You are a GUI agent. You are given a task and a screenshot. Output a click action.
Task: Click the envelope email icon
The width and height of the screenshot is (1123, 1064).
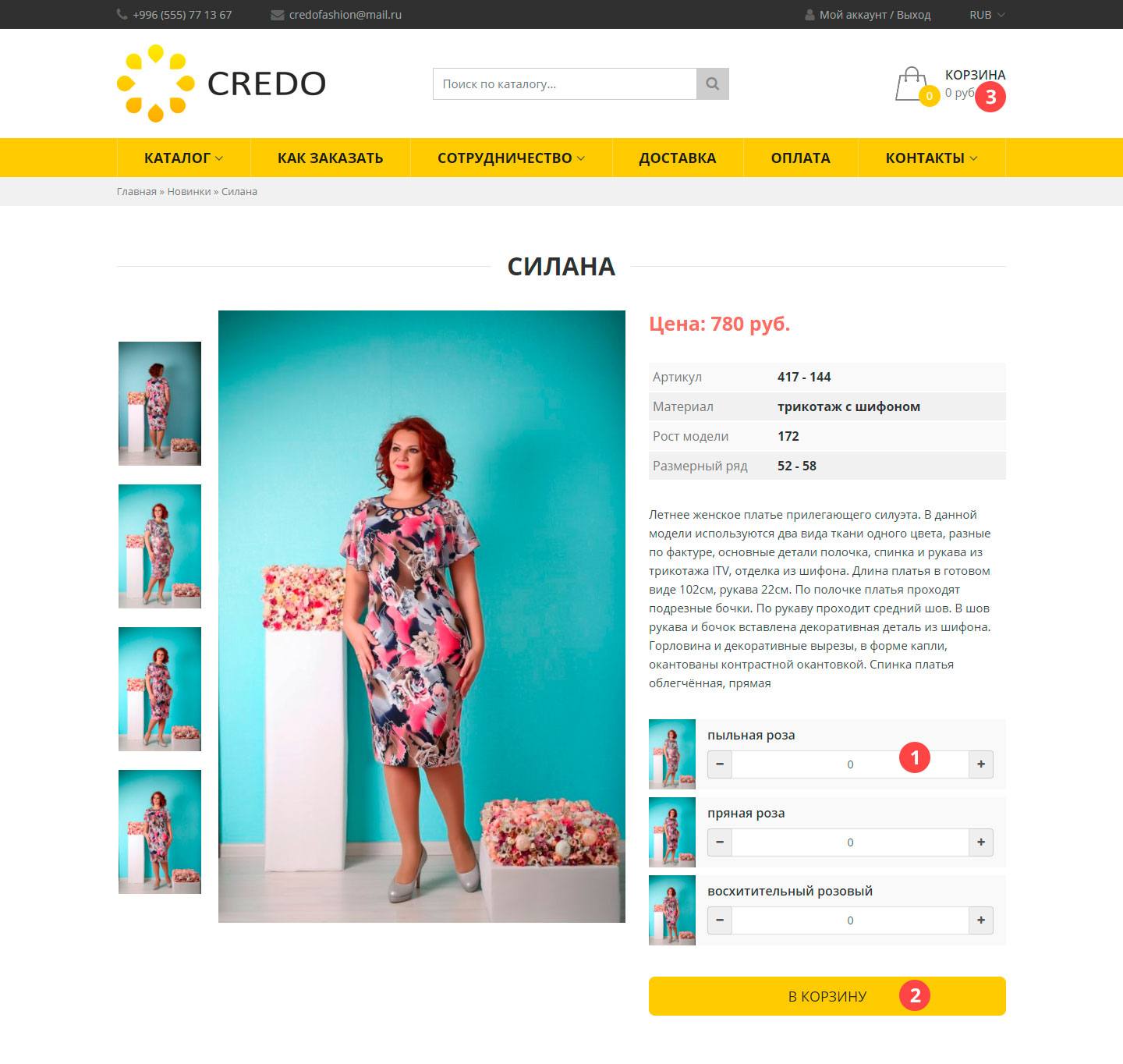pos(277,15)
